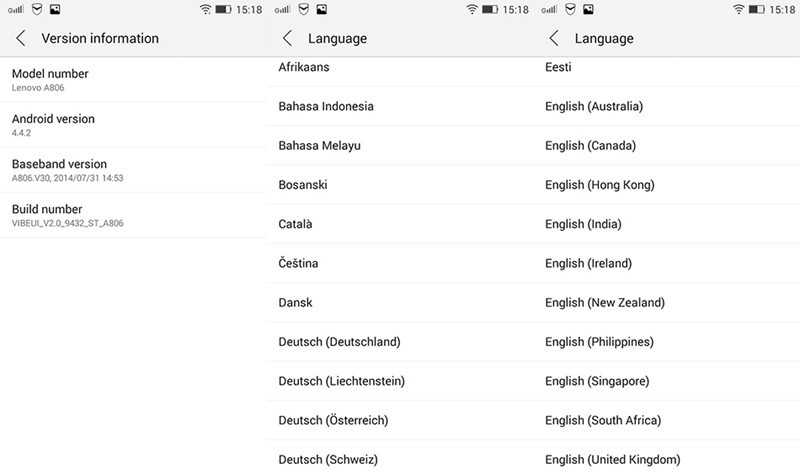
Task: Tap back arrow beside Version information title
Action: 20,39
